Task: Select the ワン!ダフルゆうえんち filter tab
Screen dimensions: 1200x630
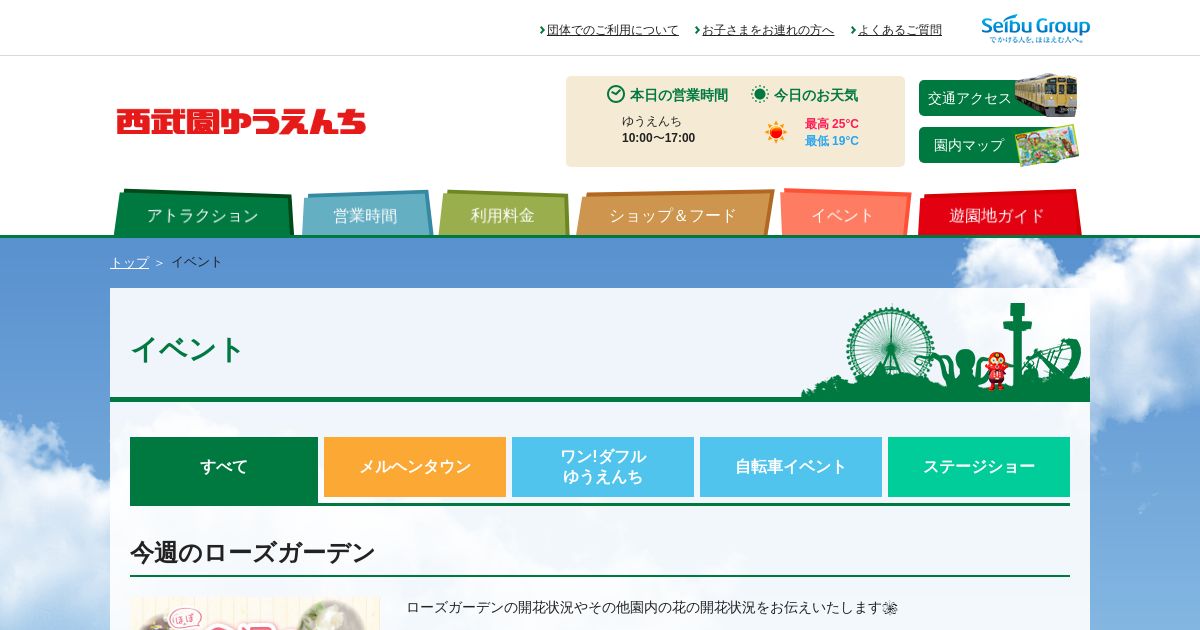Action: click(x=603, y=467)
